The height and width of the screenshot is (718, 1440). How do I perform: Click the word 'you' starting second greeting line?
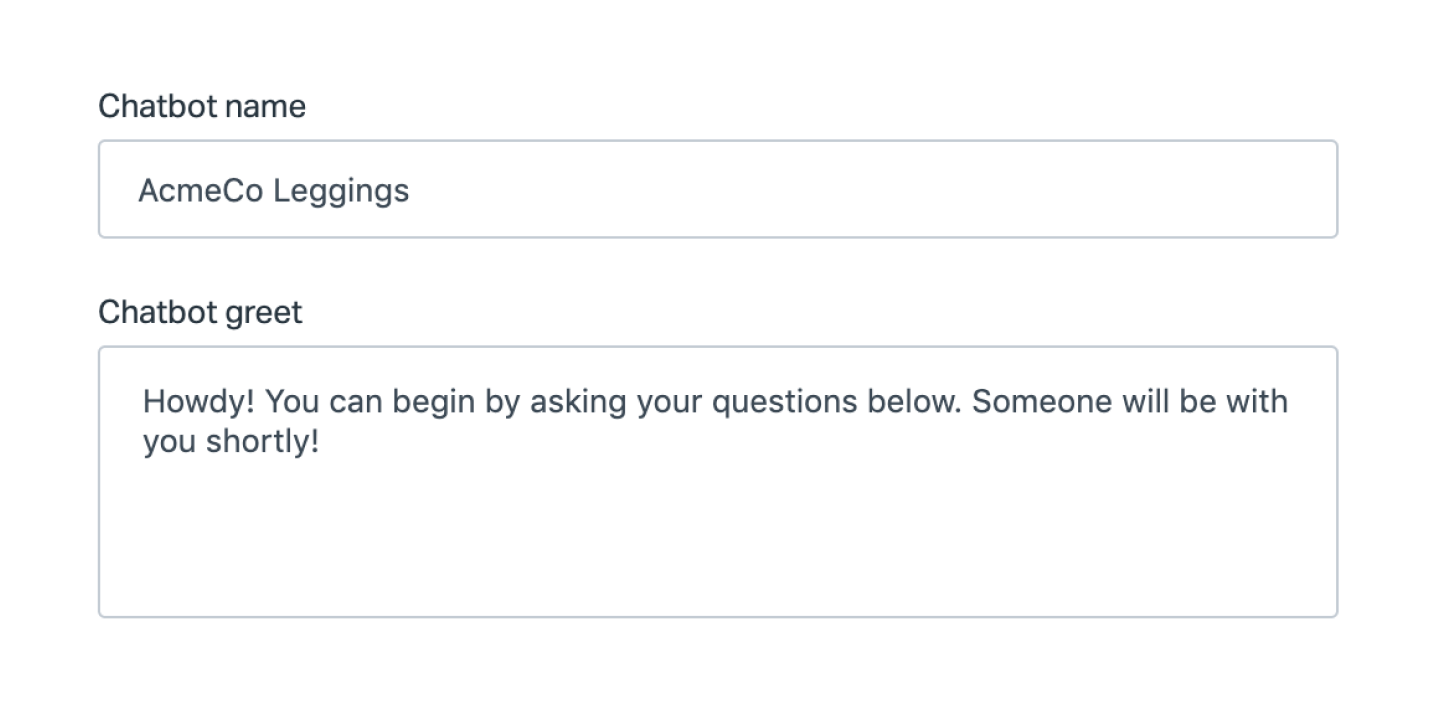pyautogui.click(x=169, y=442)
